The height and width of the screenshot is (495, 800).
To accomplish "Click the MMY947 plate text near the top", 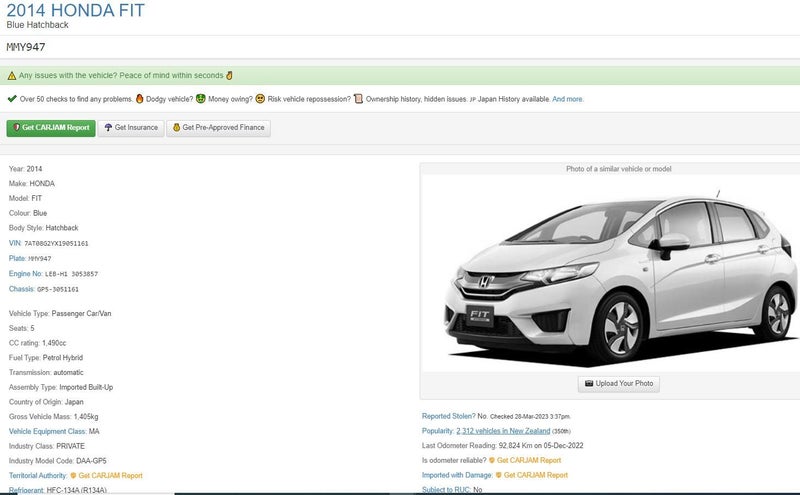I will click(26, 47).
